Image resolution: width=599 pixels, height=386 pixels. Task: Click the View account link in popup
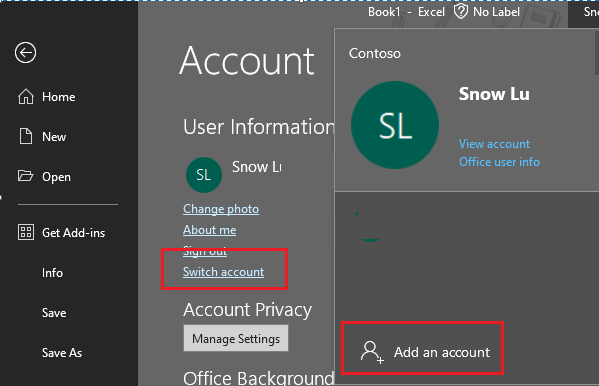494,144
